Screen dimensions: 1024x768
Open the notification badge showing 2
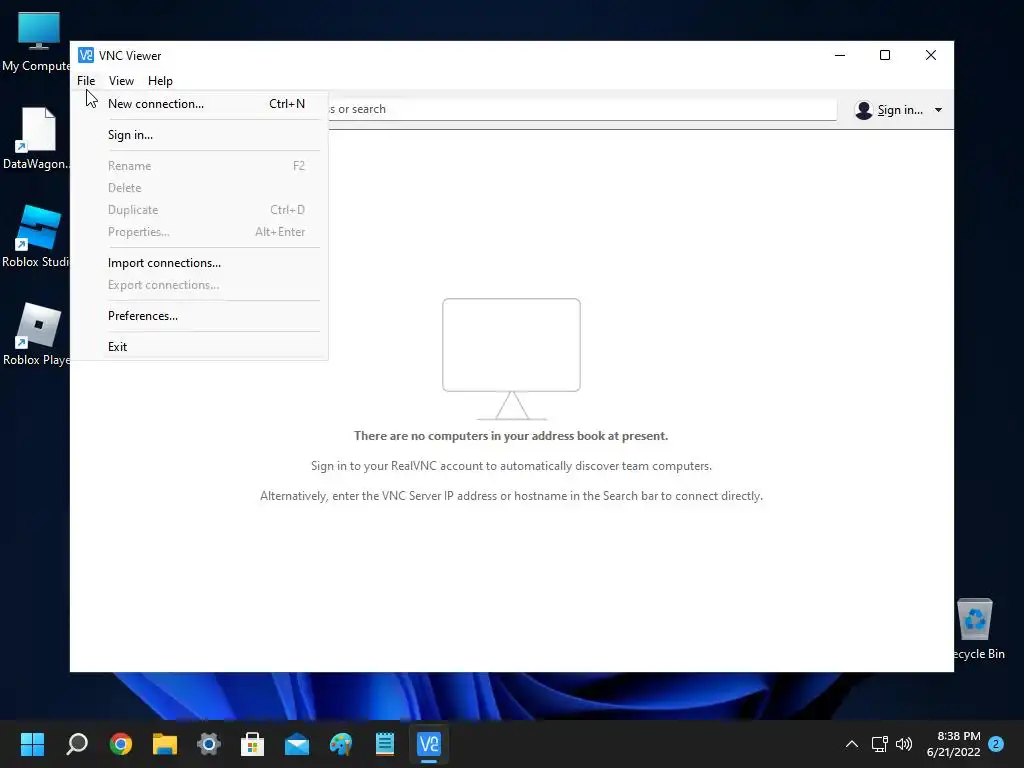(x=996, y=744)
